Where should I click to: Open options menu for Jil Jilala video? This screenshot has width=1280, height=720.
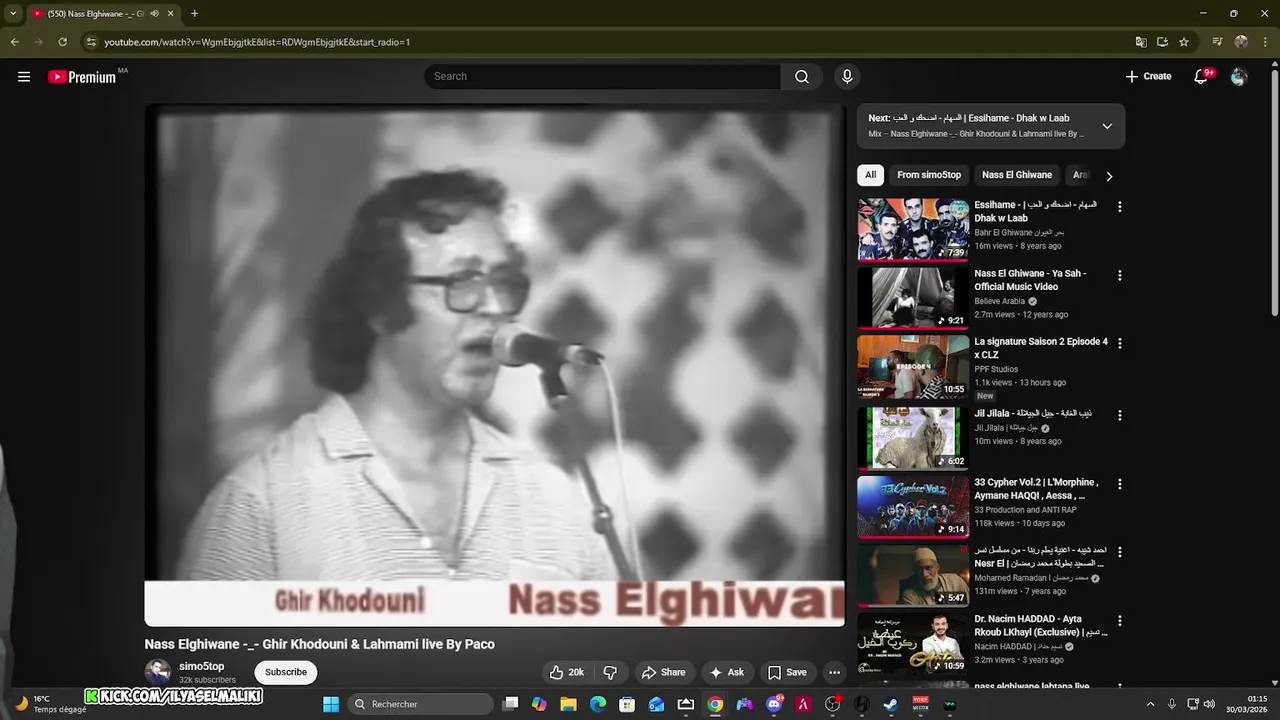(1120, 415)
